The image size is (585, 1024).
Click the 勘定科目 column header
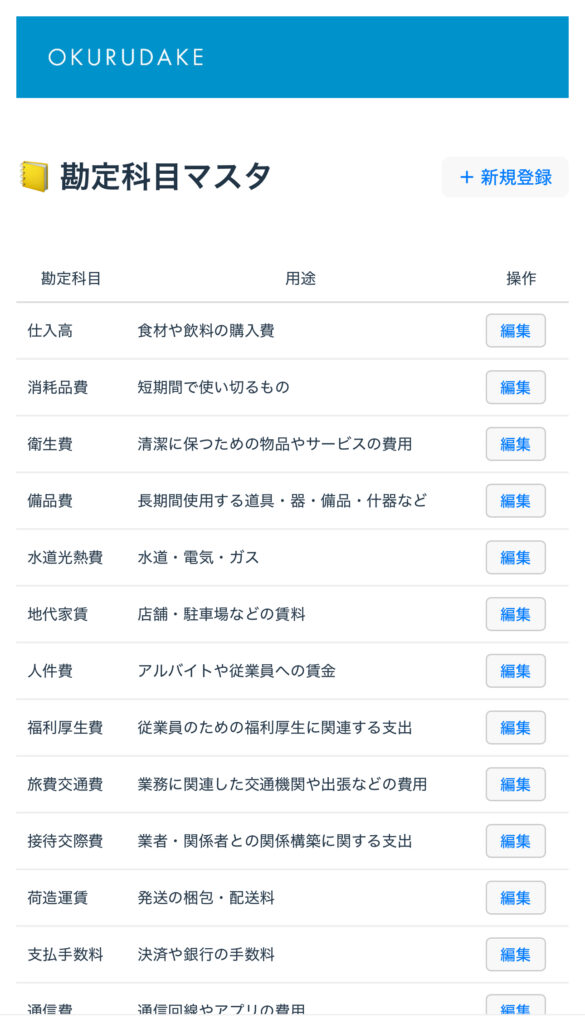(71, 279)
